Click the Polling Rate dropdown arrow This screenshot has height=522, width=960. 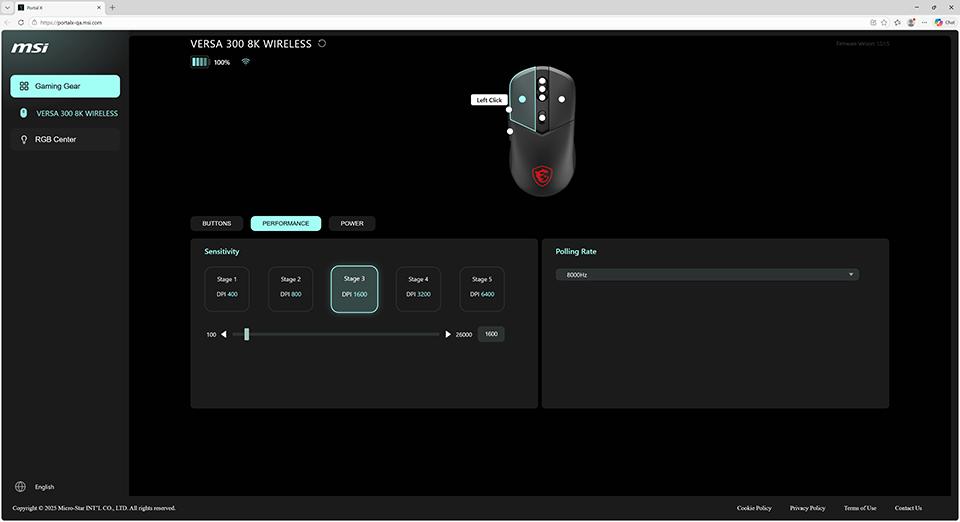coord(851,275)
